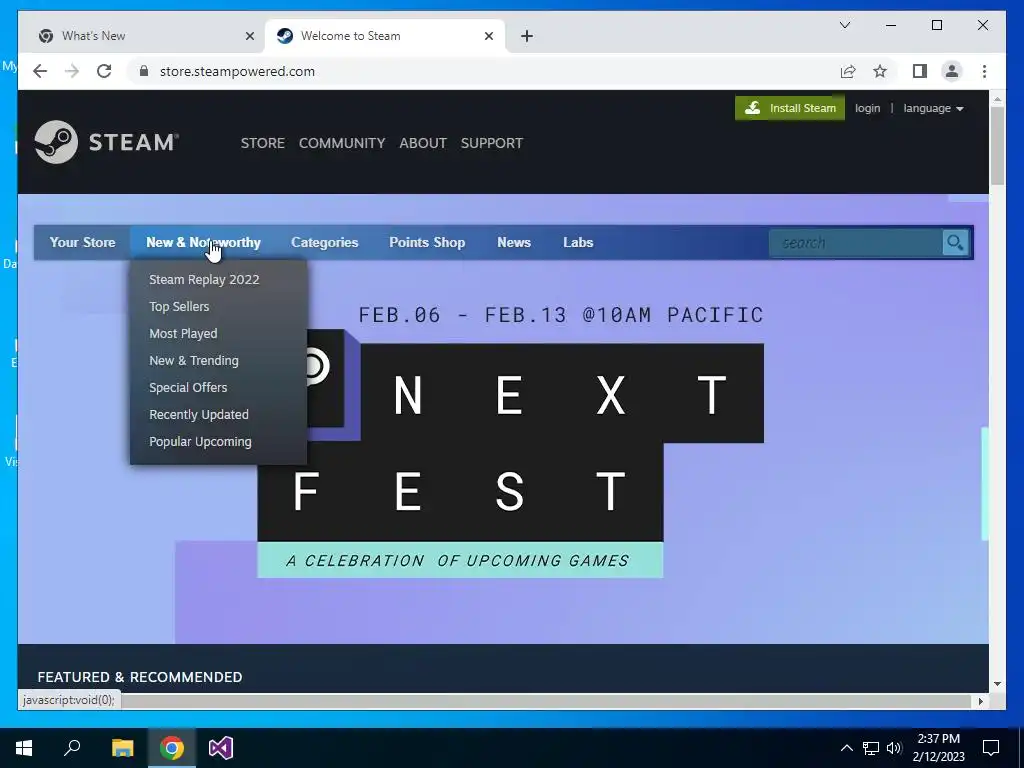Open network status tray icon
Viewport: 1024px width, 768px height.
click(x=871, y=748)
